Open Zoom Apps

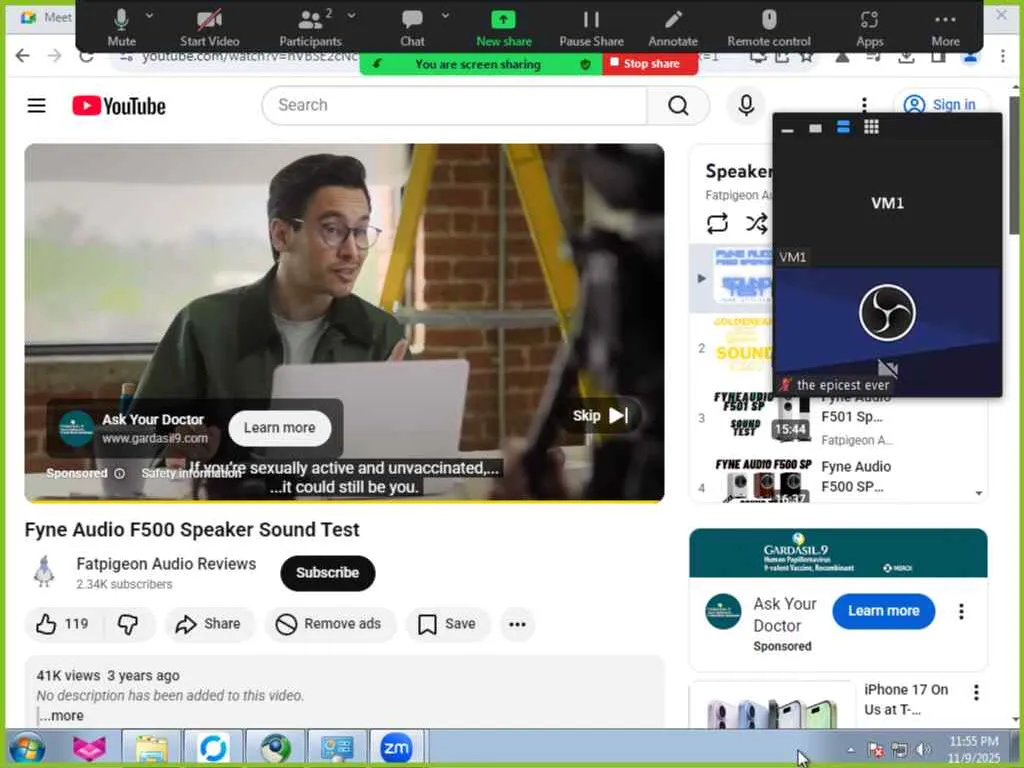point(869,28)
